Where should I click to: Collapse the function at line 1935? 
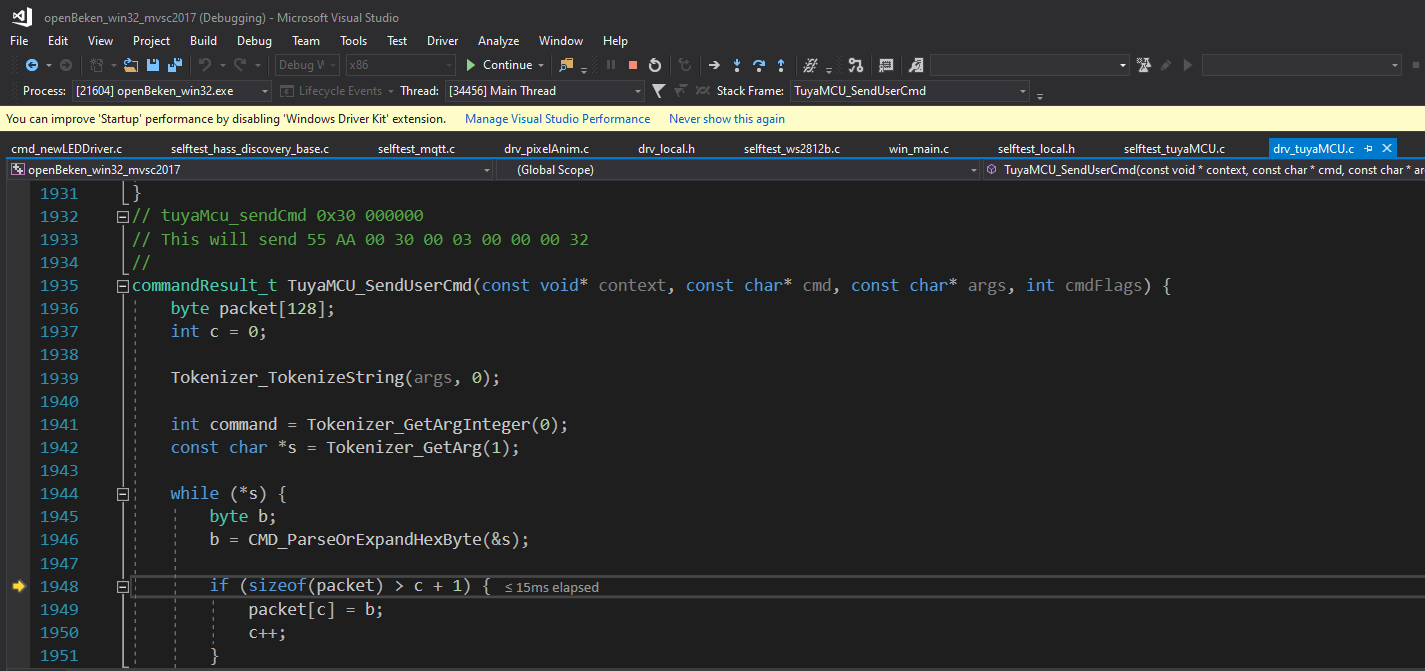pos(123,285)
